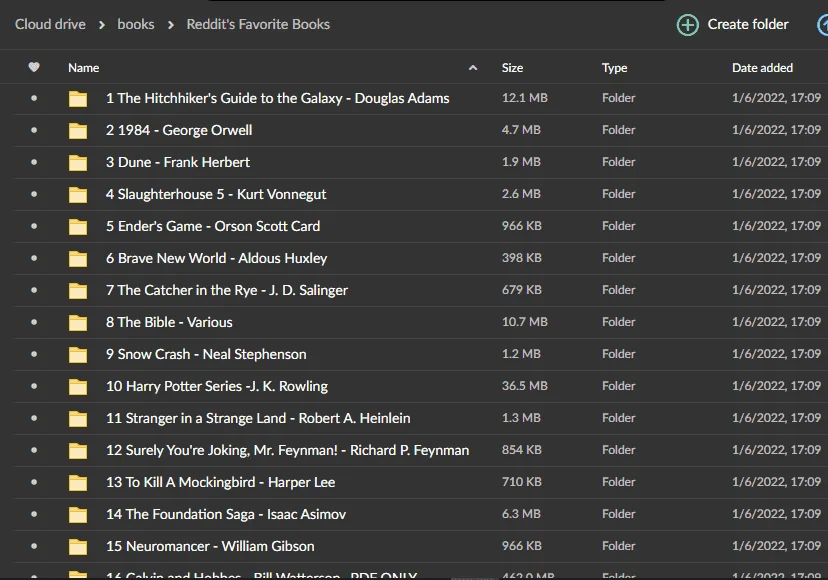The height and width of the screenshot is (580, 828).
Task: Select 5 Ender's Game - Orson Scott Card name
Action: point(213,226)
